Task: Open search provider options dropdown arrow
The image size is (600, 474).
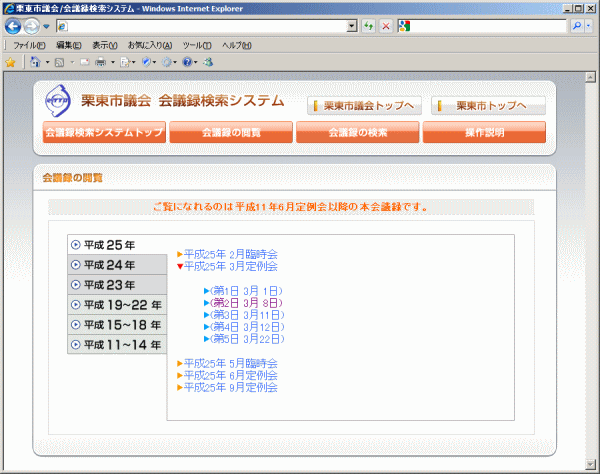Action: pyautogui.click(x=589, y=26)
